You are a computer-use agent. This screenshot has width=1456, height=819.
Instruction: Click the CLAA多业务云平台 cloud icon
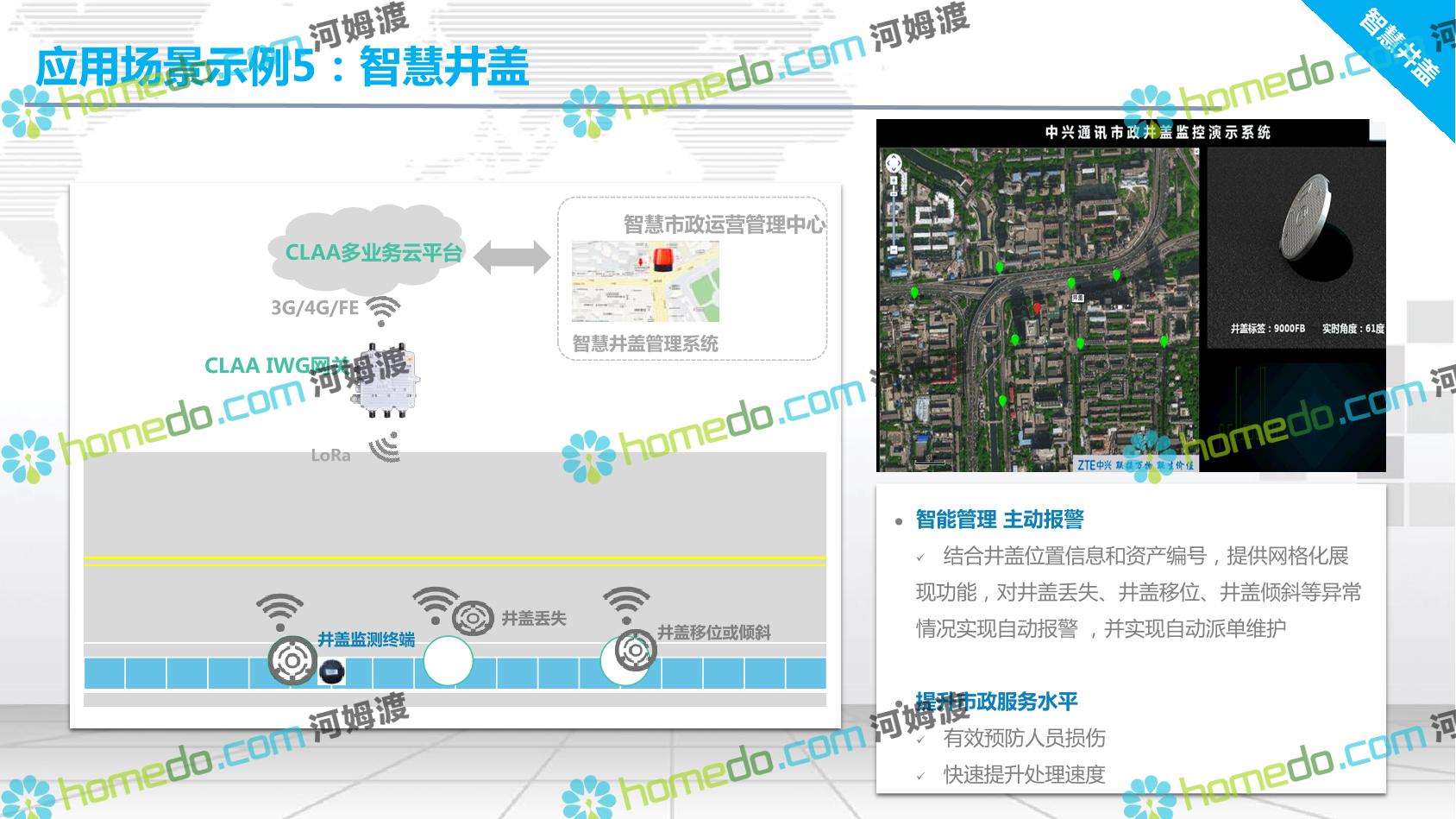[x=367, y=249]
